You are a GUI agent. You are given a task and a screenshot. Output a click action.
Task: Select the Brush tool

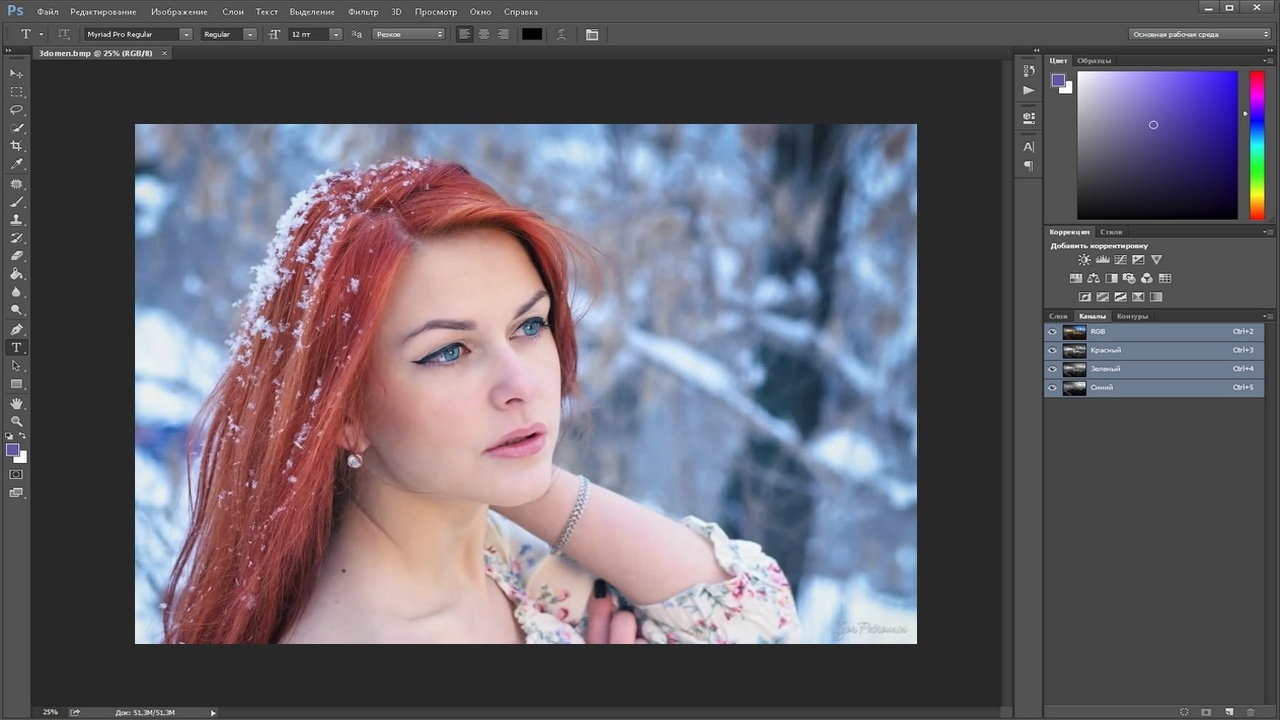(16, 202)
